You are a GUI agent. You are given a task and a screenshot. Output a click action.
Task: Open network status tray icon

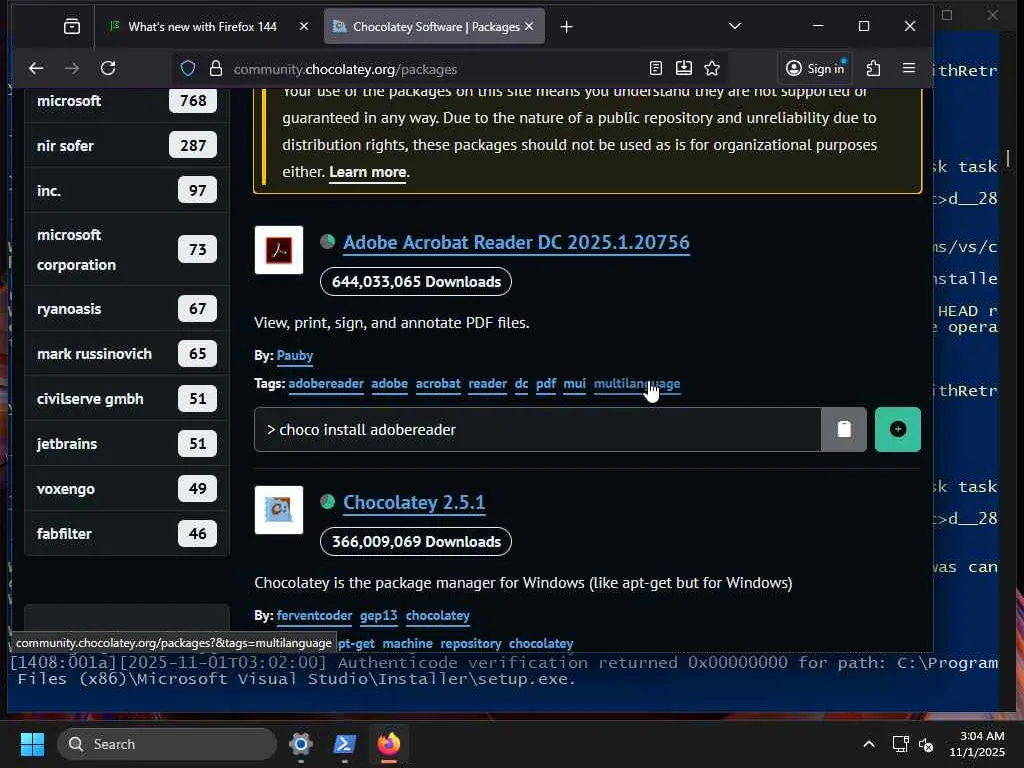tap(900, 744)
